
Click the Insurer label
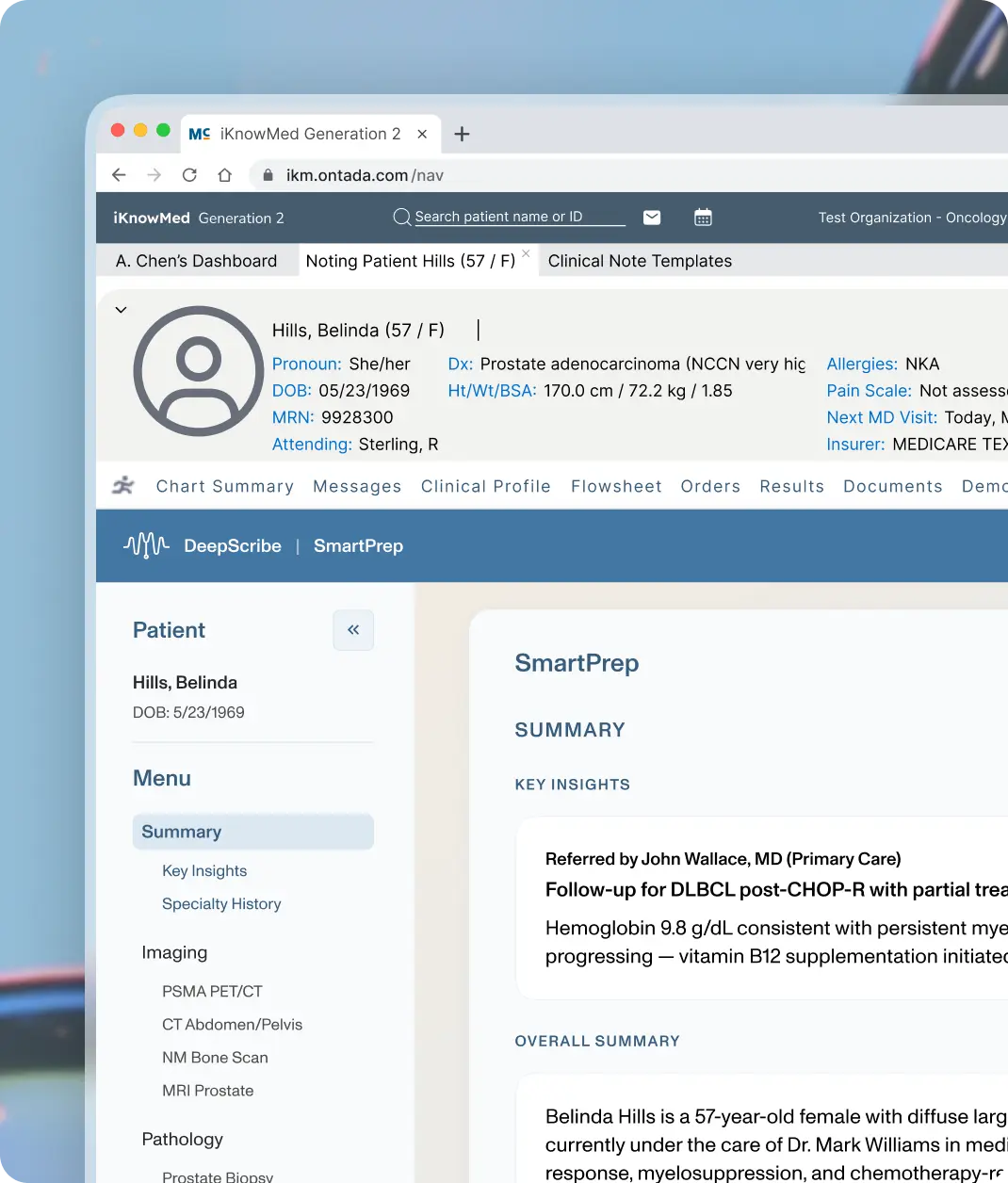tap(855, 445)
